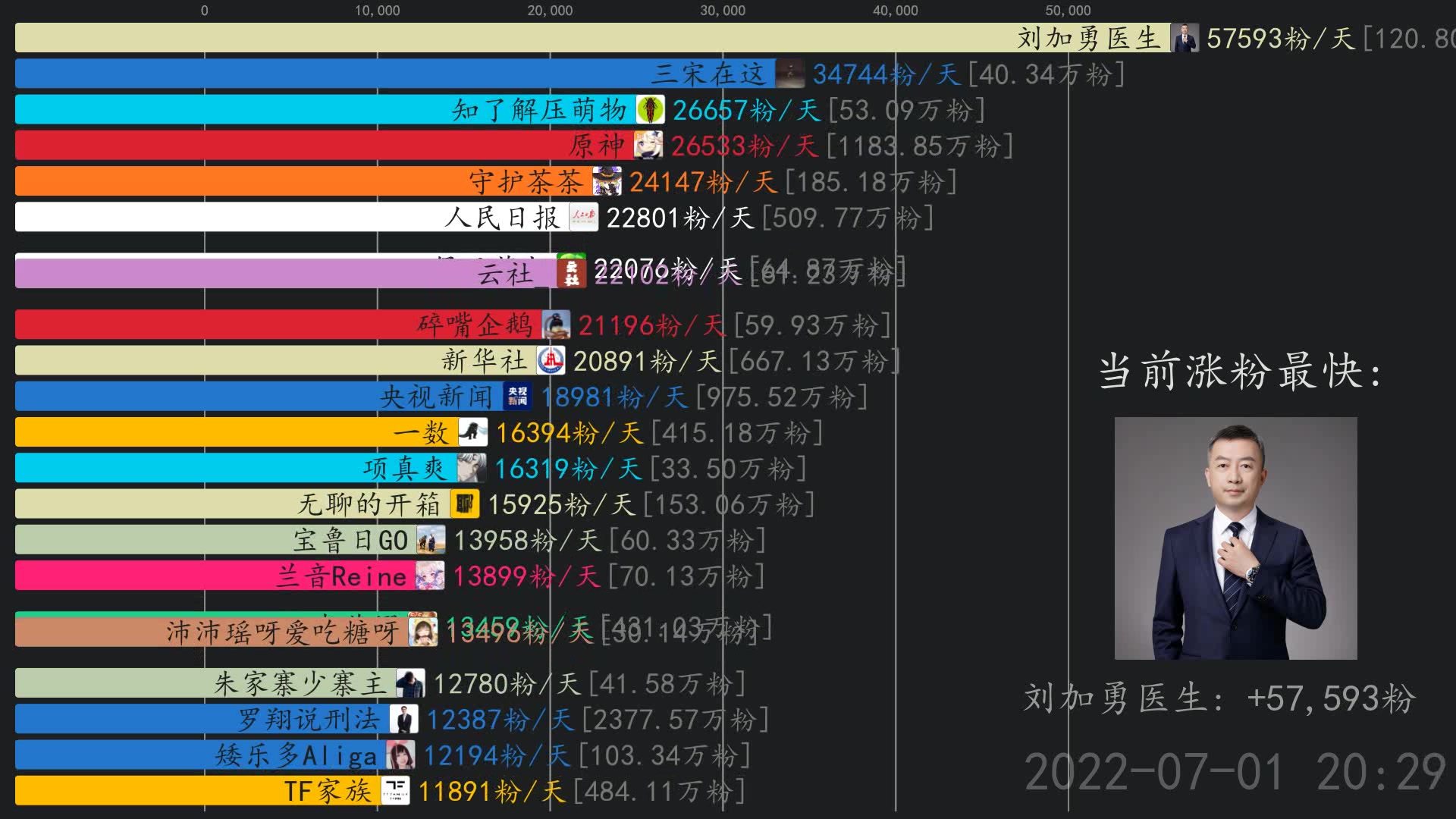Click the 20891粉/天 value

click(x=648, y=361)
